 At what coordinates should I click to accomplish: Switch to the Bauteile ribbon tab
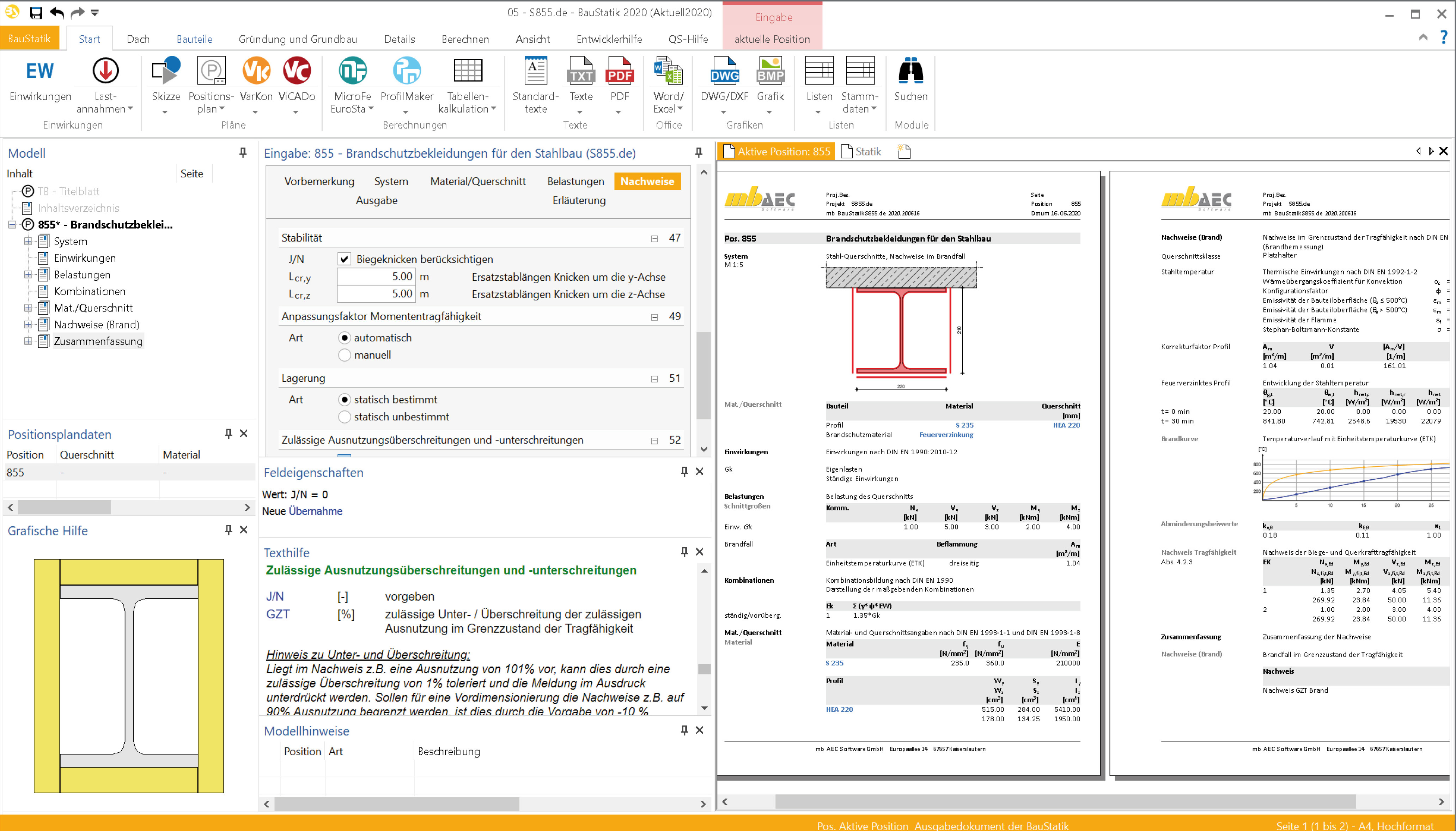tap(194, 39)
